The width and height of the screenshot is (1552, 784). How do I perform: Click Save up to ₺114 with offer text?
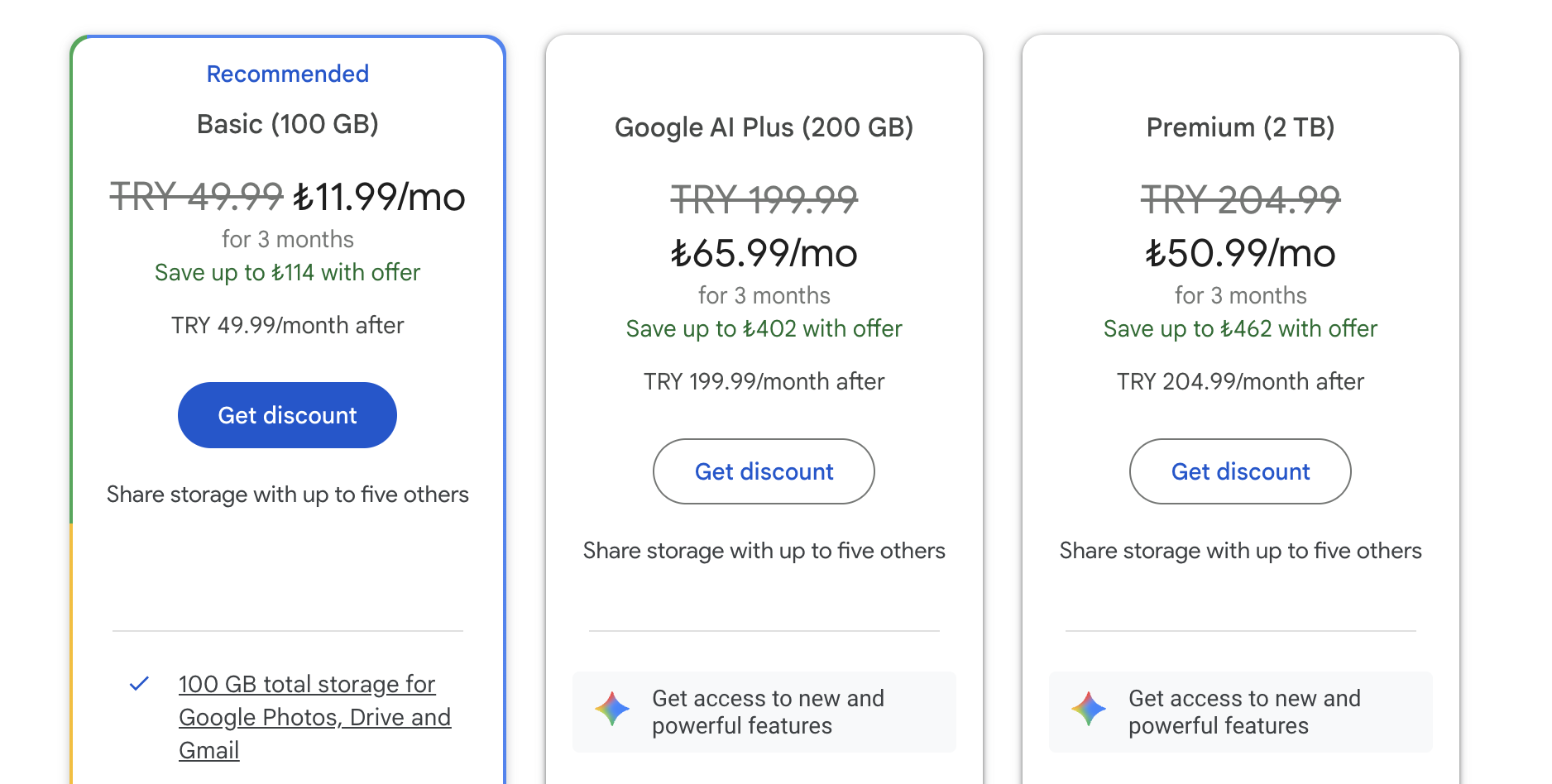[287, 272]
